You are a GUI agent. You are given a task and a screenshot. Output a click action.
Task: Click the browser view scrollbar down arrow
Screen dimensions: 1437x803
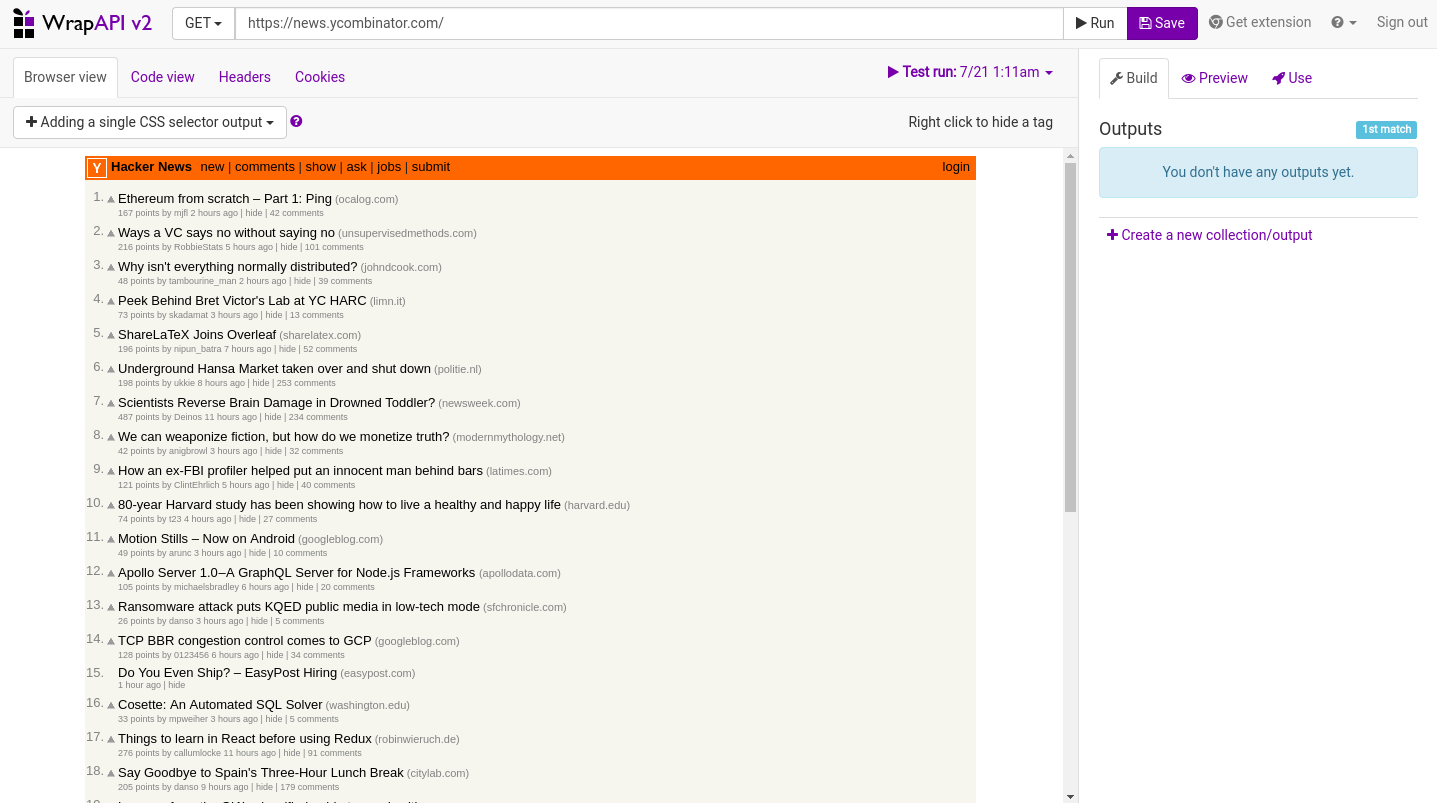pyautogui.click(x=1070, y=796)
